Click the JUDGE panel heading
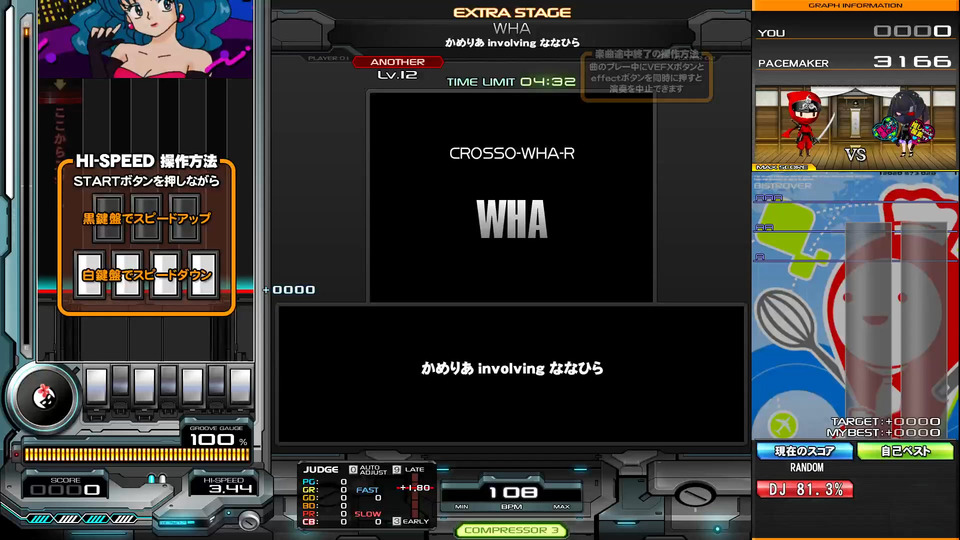 321,469
